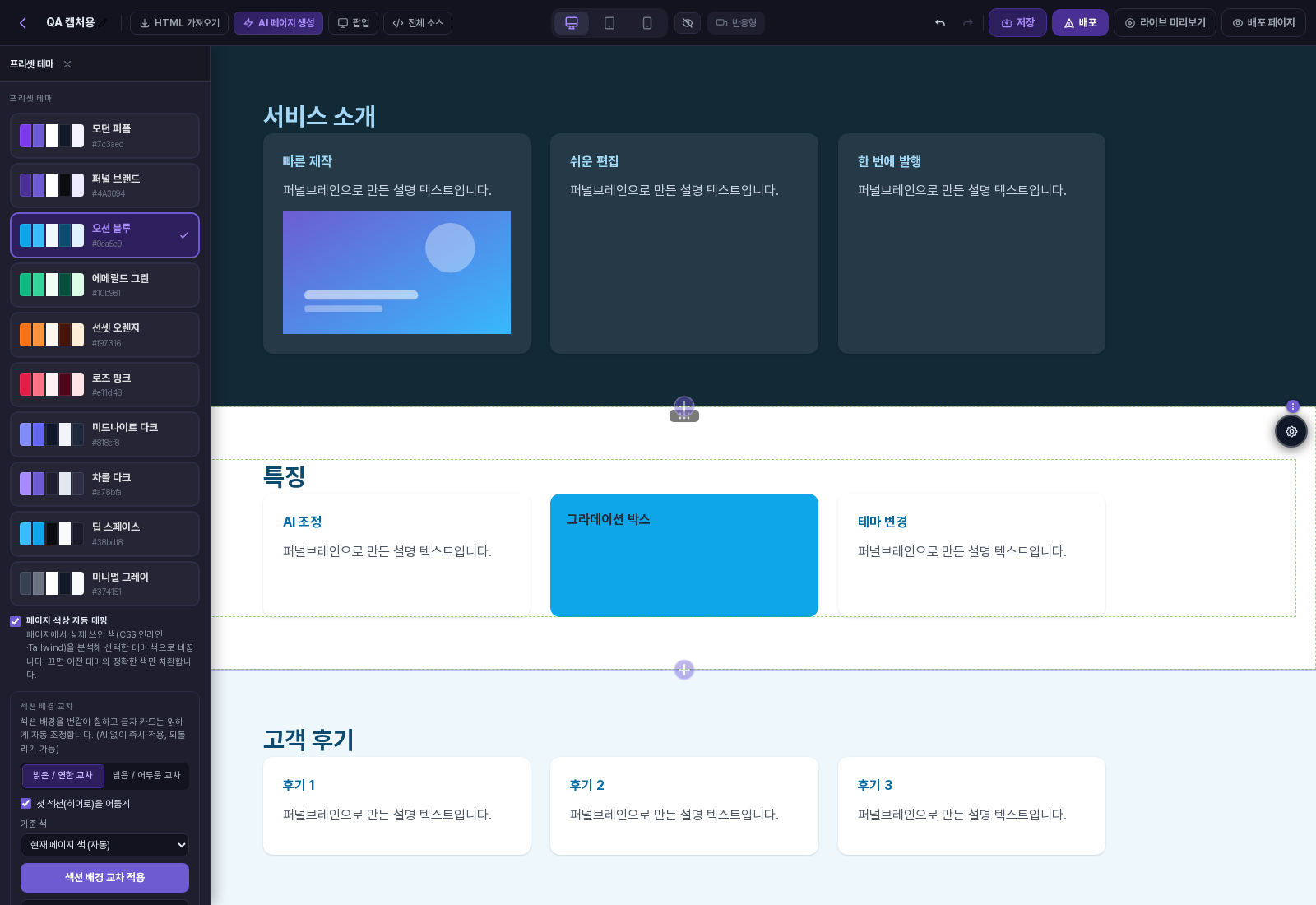This screenshot has width=1316, height=905.
Task: Open 팝업 toolbar item
Action: click(x=354, y=23)
